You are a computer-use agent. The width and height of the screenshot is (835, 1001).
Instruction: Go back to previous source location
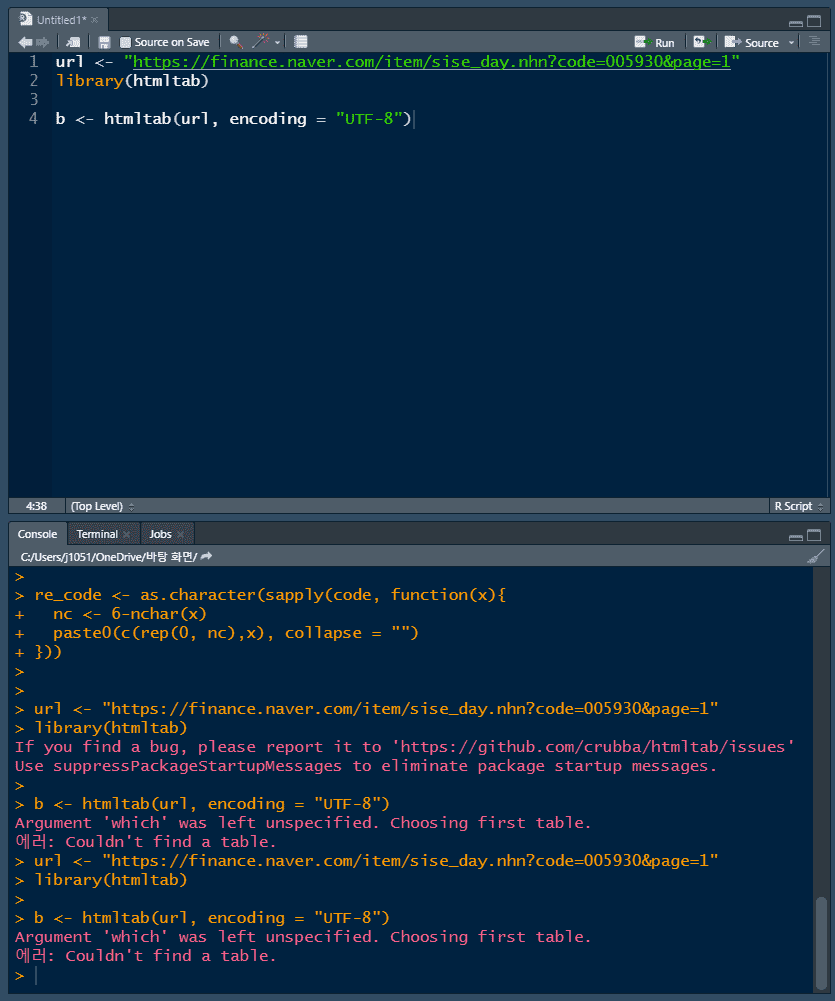25,42
